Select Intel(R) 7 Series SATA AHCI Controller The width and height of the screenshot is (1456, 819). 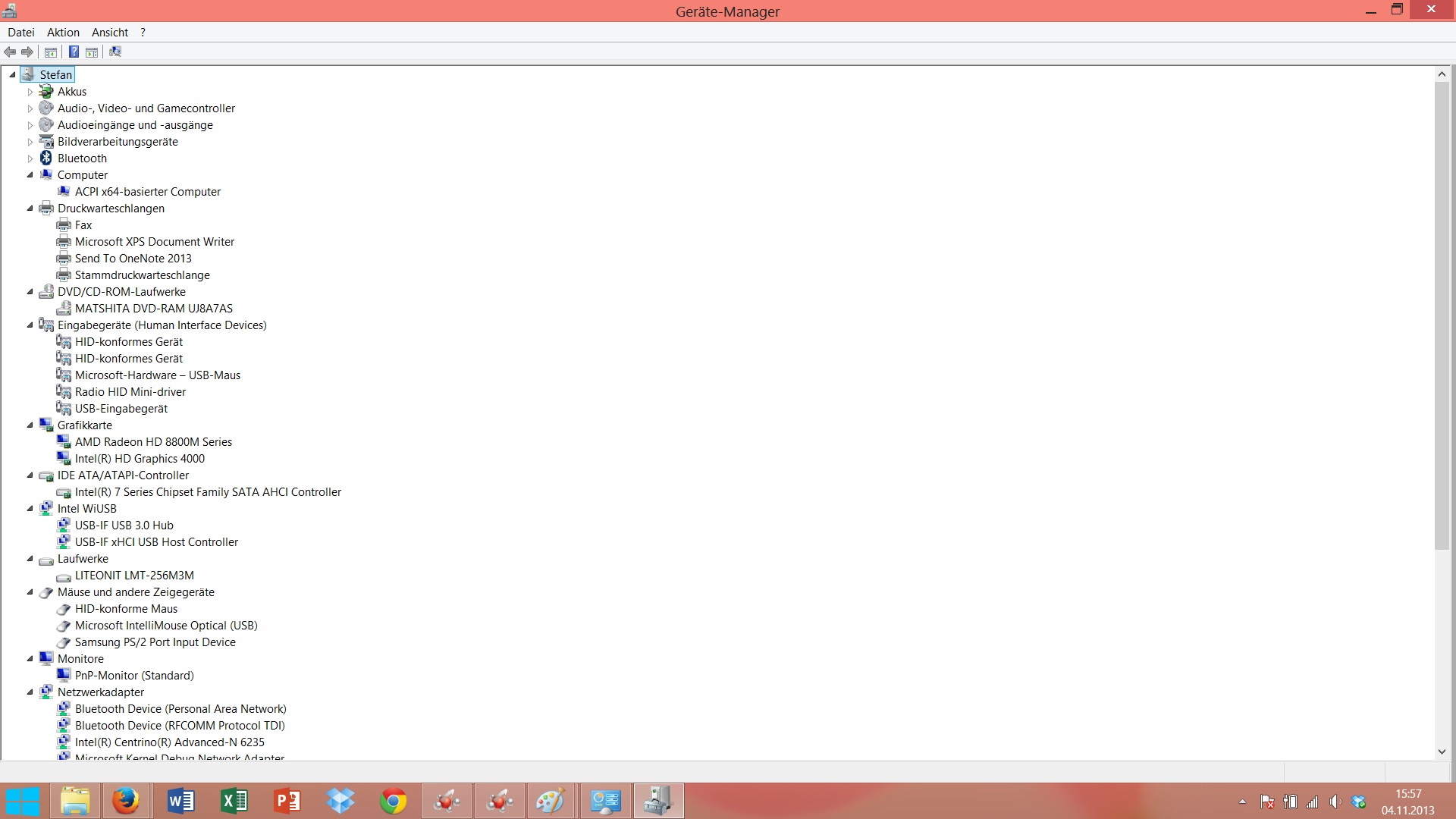209,492
